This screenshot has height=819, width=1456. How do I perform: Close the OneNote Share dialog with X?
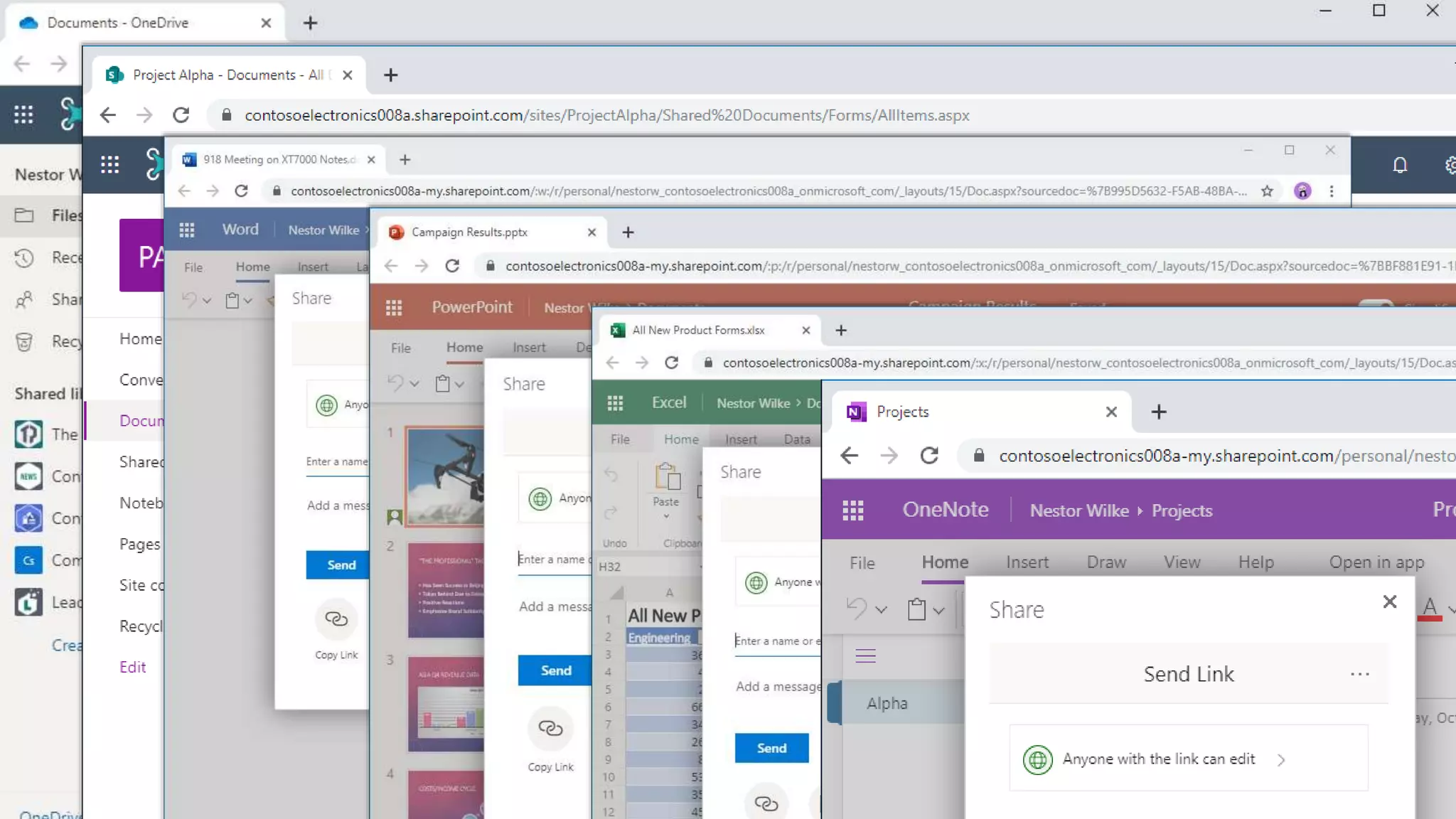1389,602
